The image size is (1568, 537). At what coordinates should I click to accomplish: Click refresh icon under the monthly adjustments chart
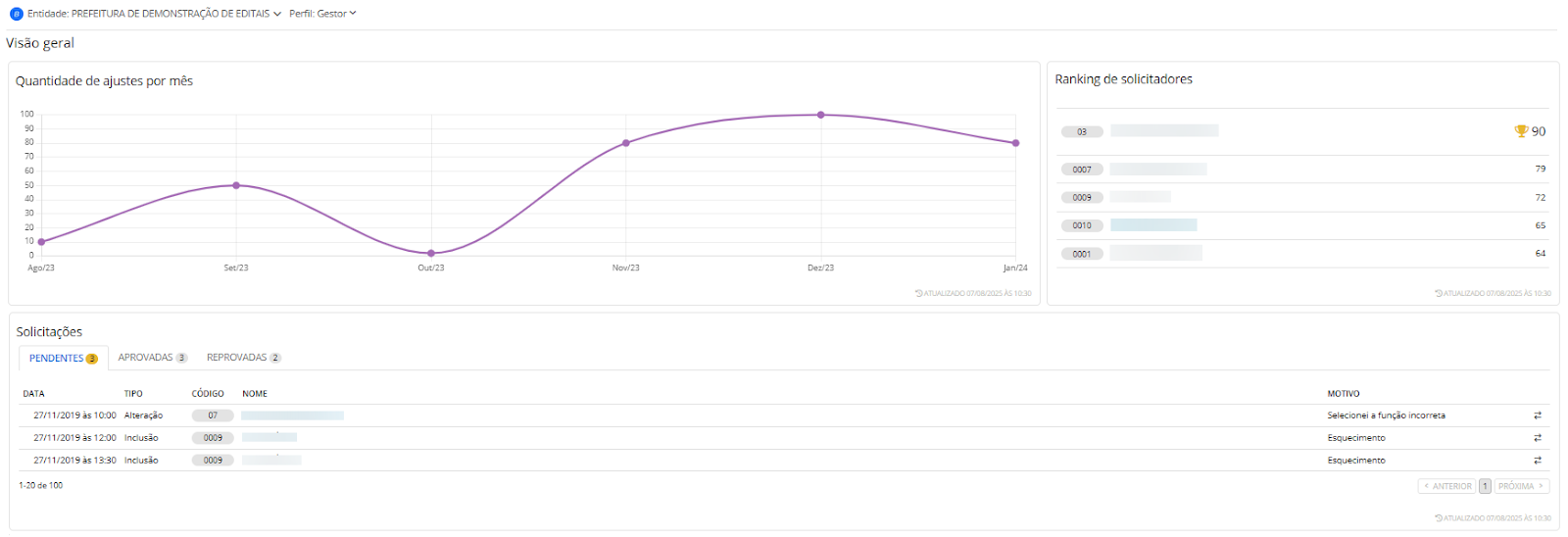tap(919, 293)
